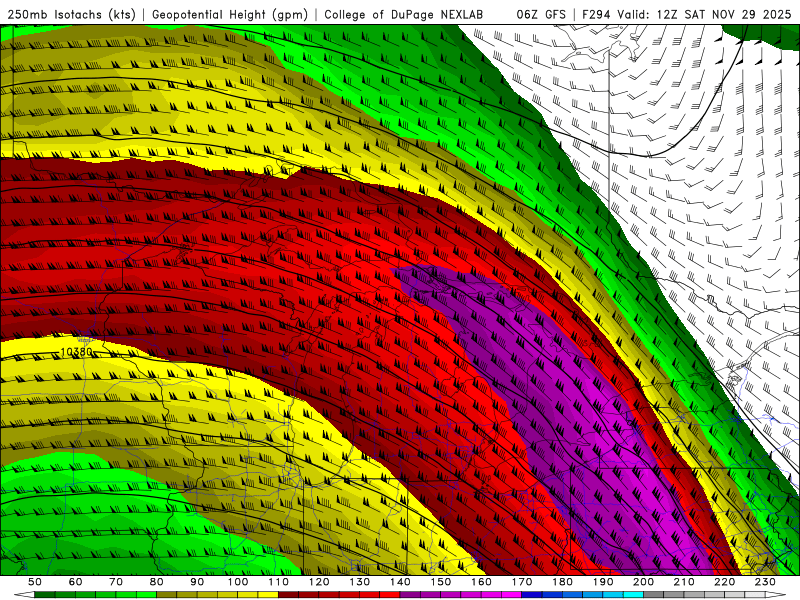800x600 pixels.
Task: Select the 230 value on the color scale
Action: pos(766,582)
